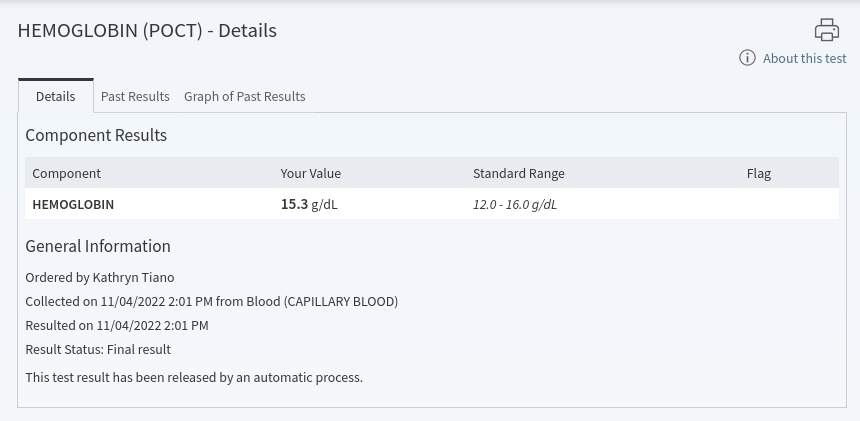Select the HEMOGLOBIN component name cell

point(73,204)
